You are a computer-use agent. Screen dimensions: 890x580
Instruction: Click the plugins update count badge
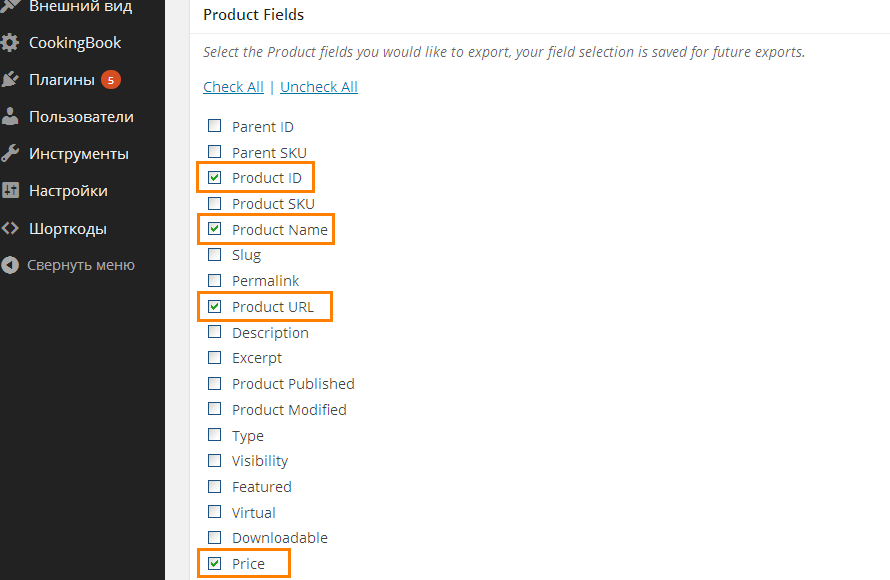pyautogui.click(x=111, y=80)
